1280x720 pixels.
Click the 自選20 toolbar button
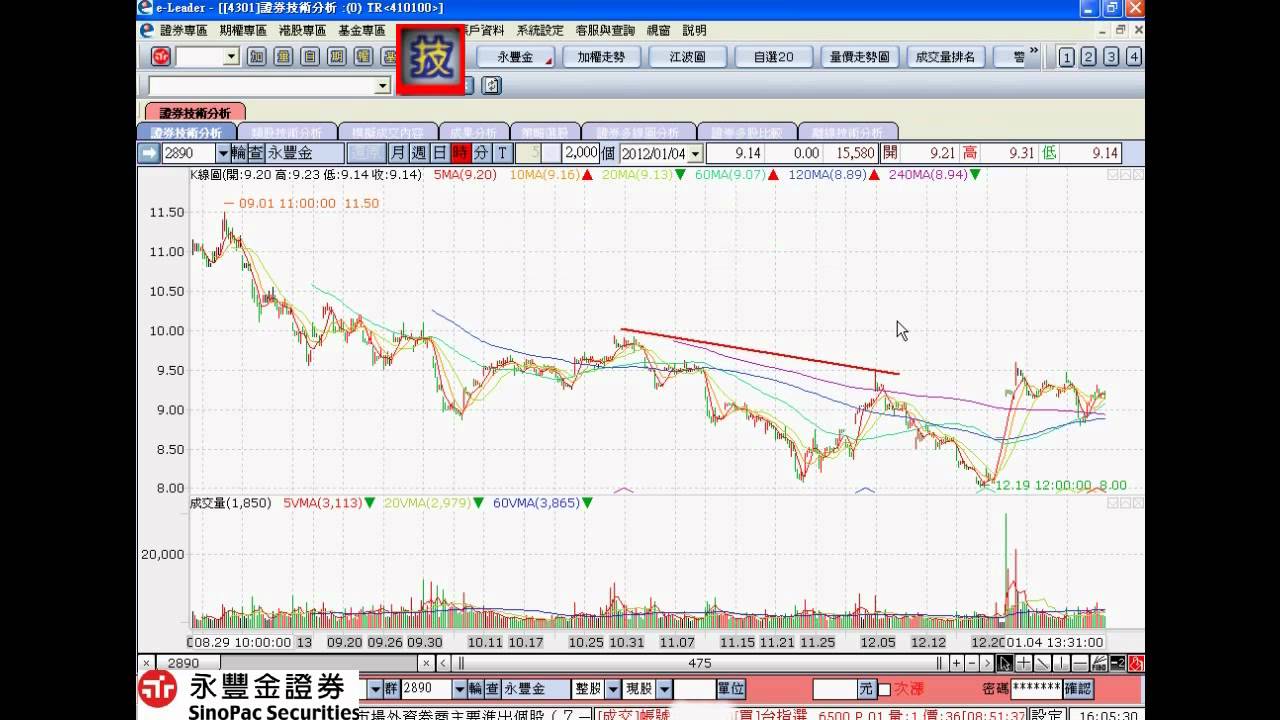773,57
